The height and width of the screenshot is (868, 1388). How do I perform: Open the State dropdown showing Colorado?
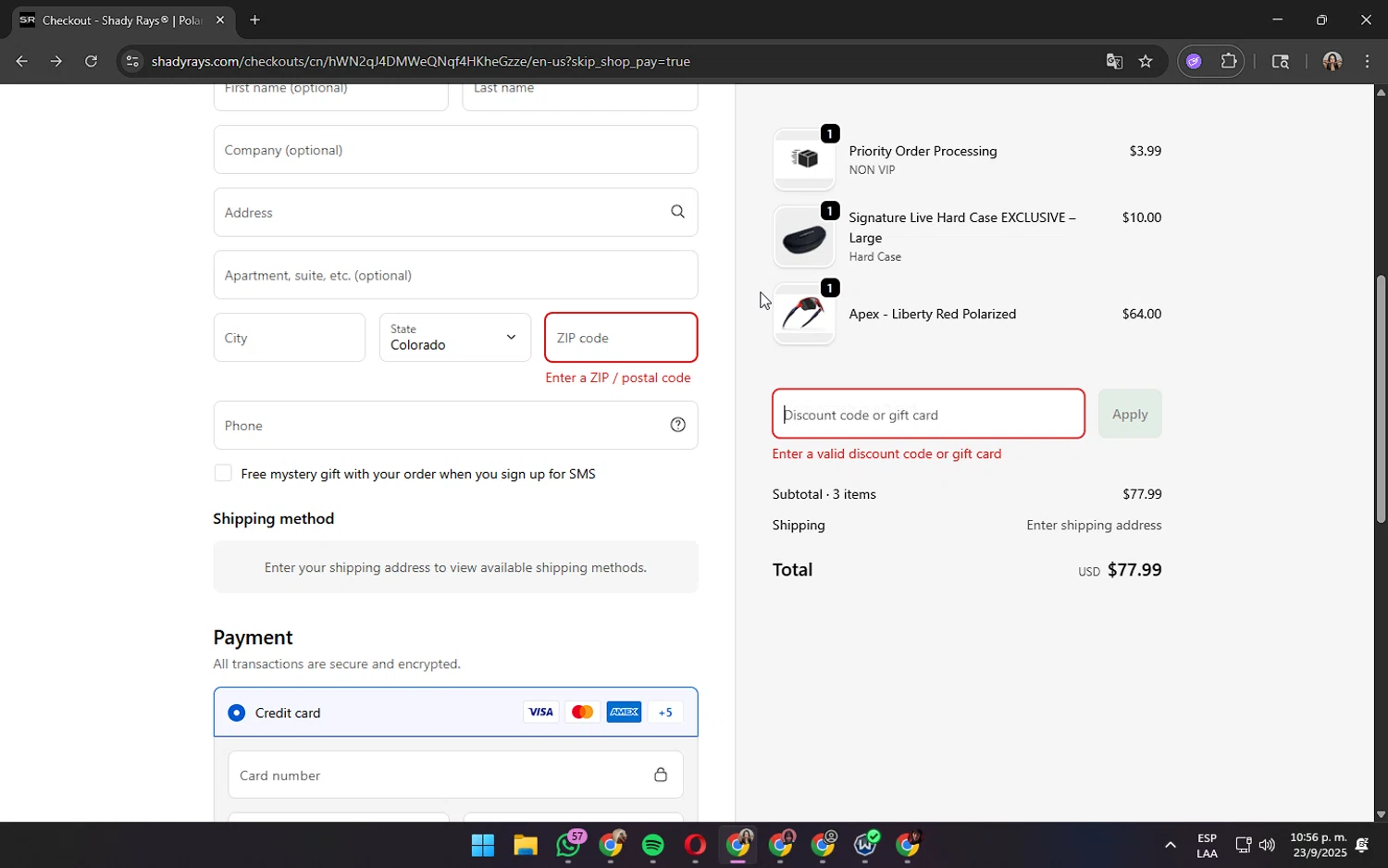click(455, 338)
